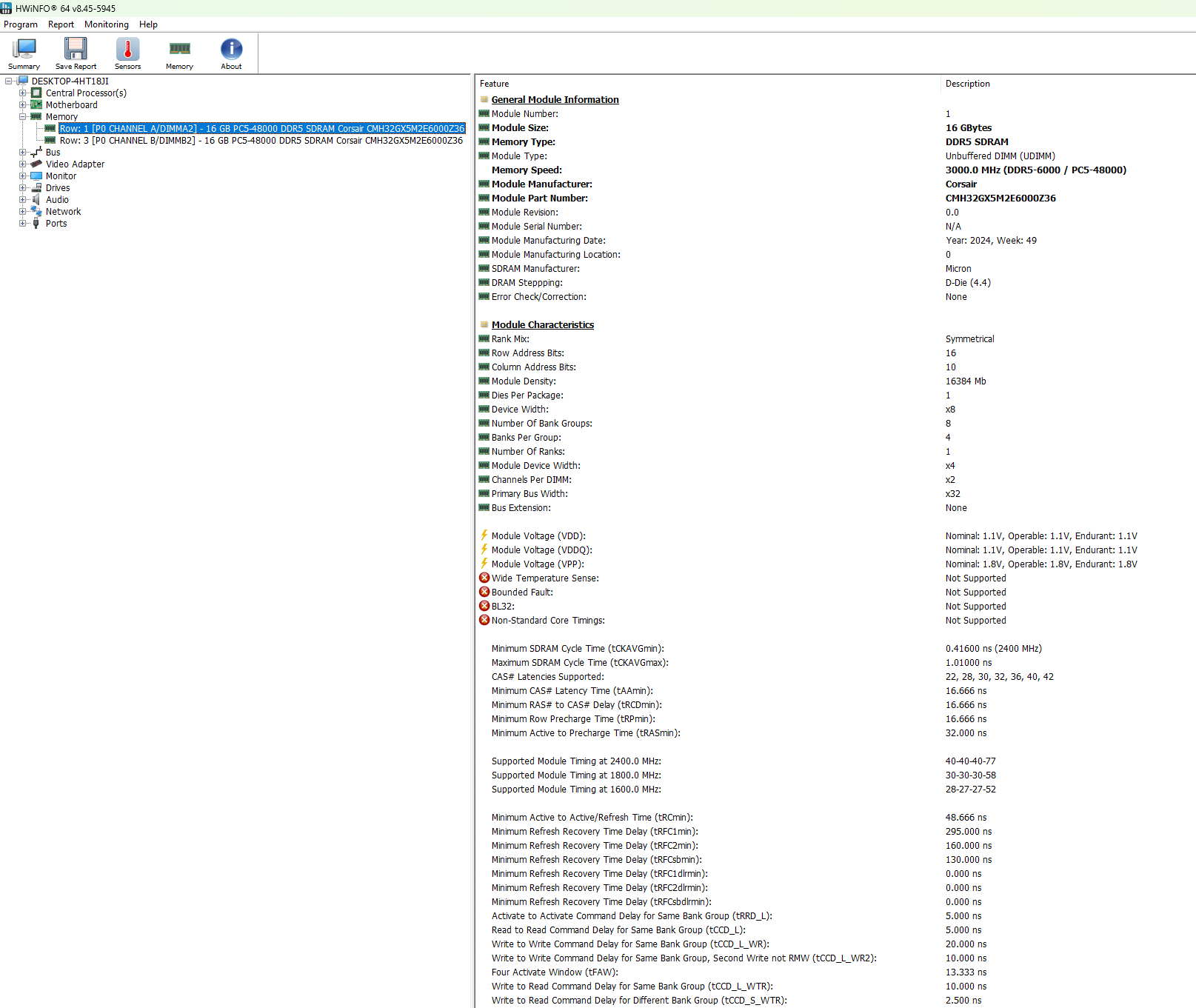Expand the Monitor node

click(22, 176)
